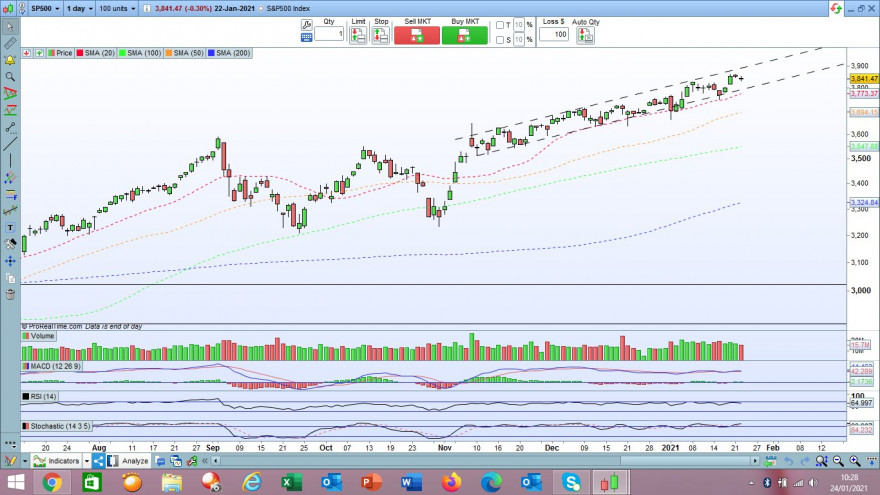Click the trash delete tool
Image resolution: width=880 pixels, height=495 pixels.
coord(10,295)
